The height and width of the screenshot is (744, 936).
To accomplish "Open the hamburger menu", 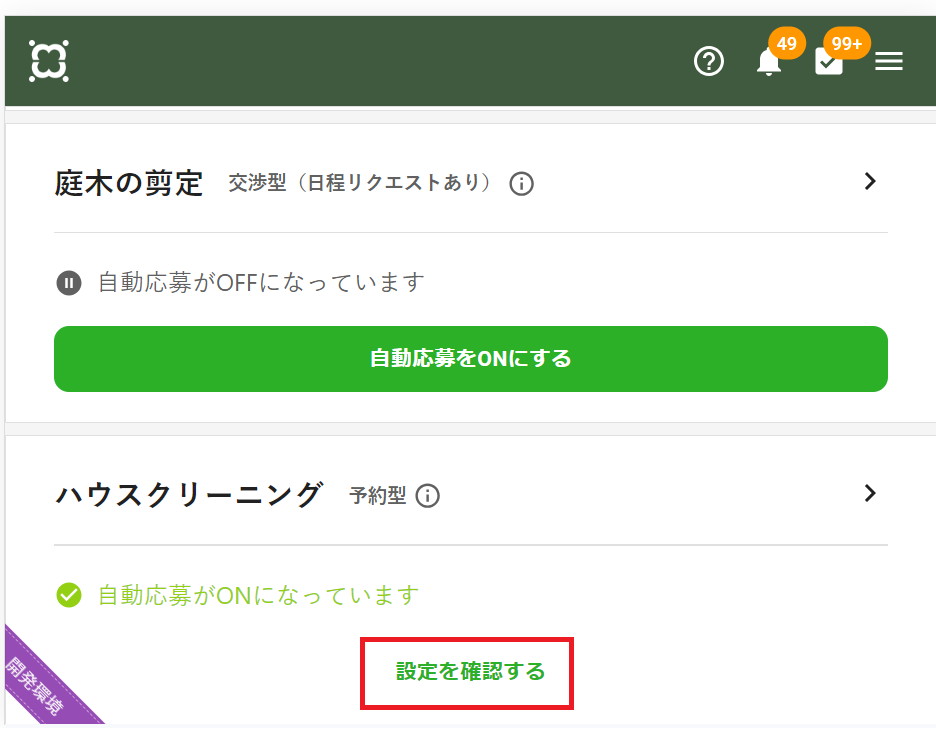I will pos(888,61).
